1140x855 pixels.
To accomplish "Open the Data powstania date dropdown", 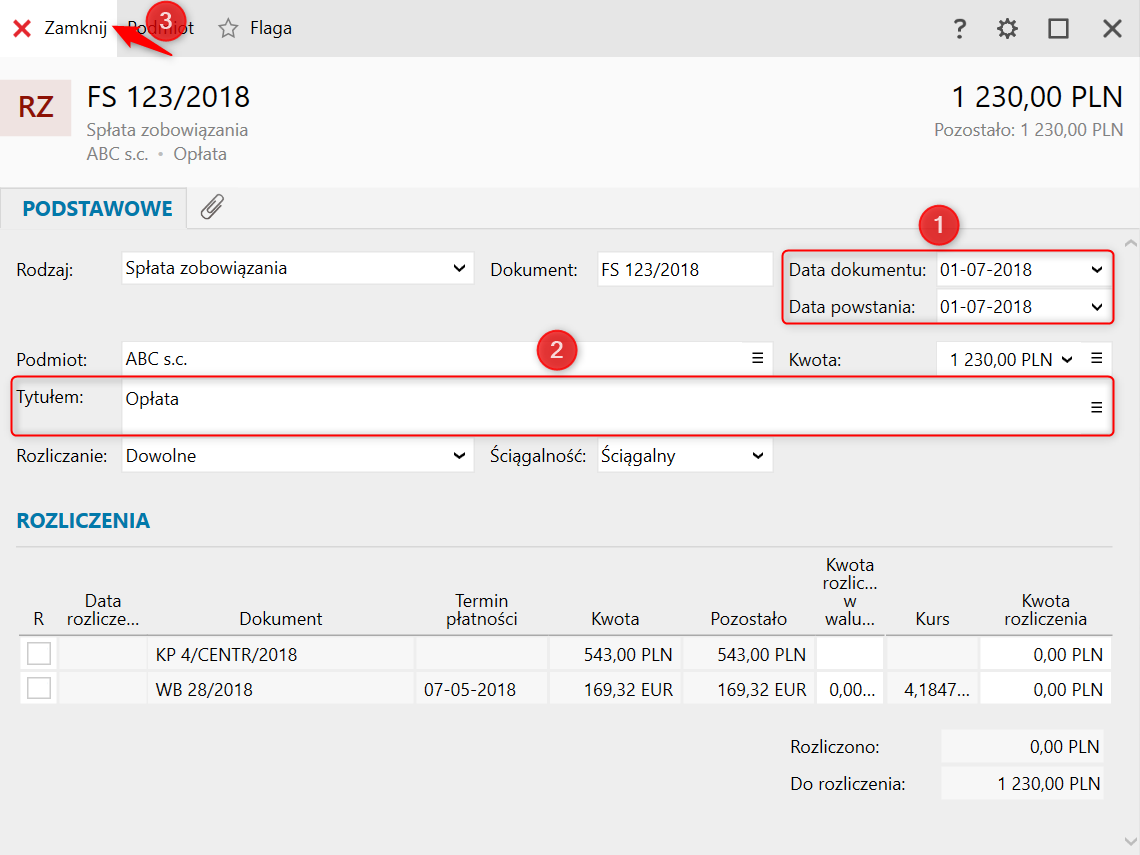I will (x=1097, y=307).
